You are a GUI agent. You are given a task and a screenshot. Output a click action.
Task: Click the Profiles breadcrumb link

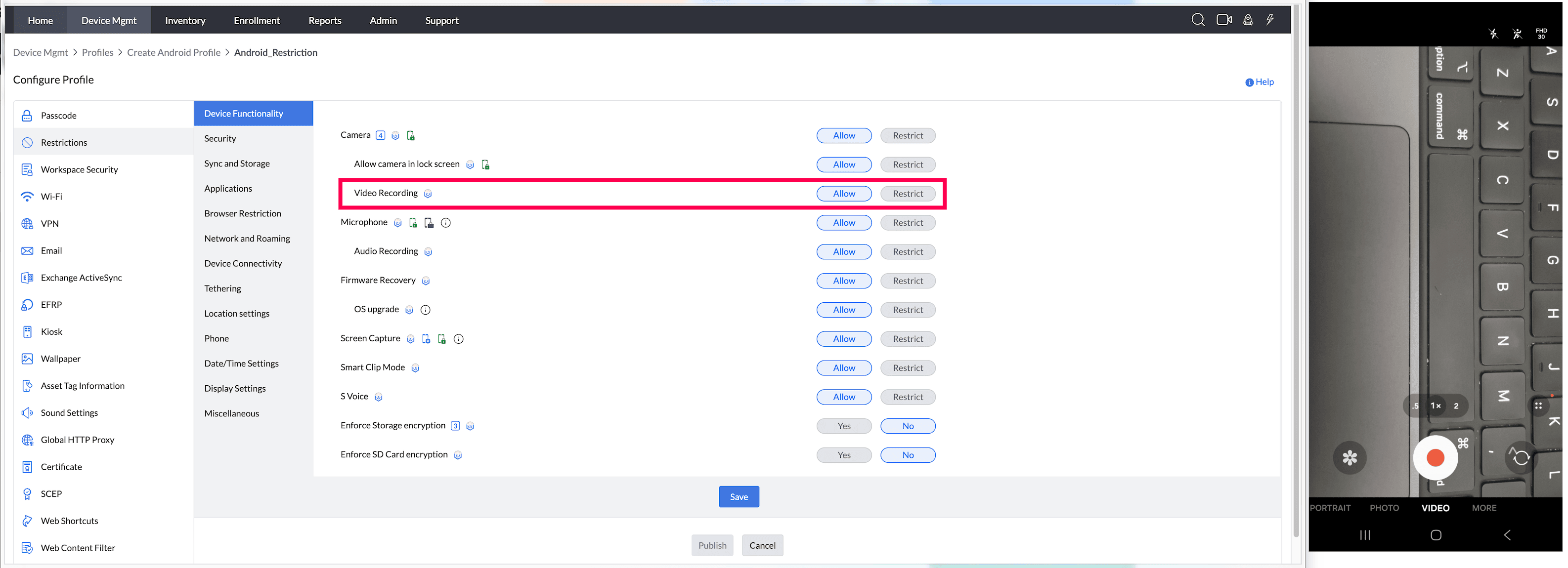pos(97,52)
